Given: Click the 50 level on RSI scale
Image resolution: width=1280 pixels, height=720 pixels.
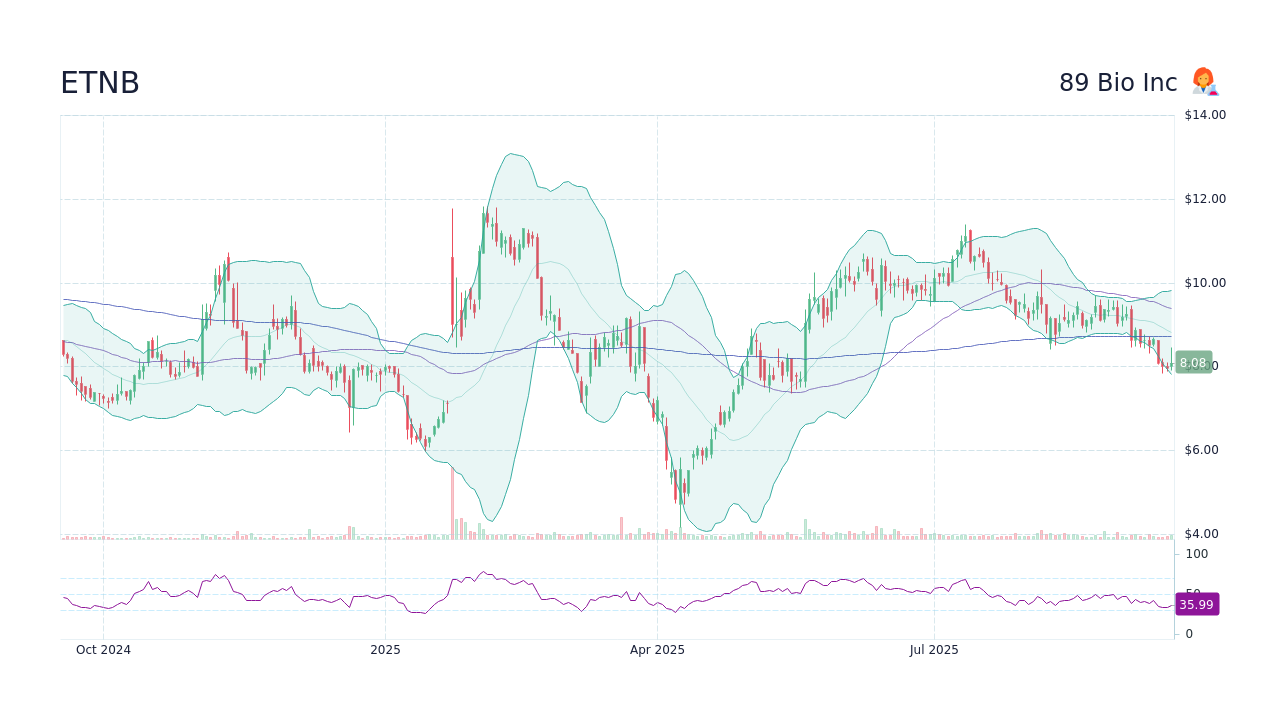Looking at the screenshot, I should click(1191, 590).
